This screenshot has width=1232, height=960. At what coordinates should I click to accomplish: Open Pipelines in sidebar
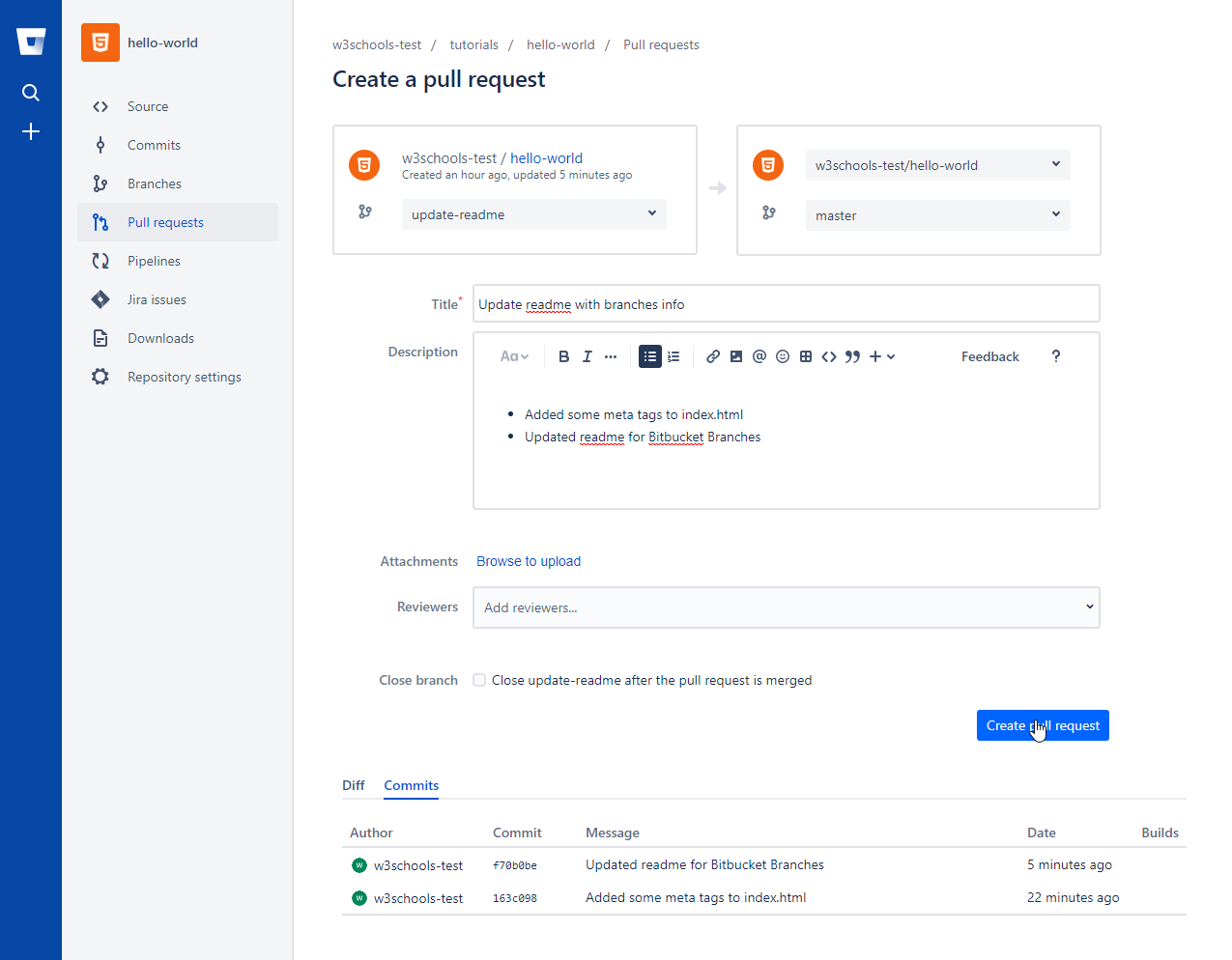178,261
